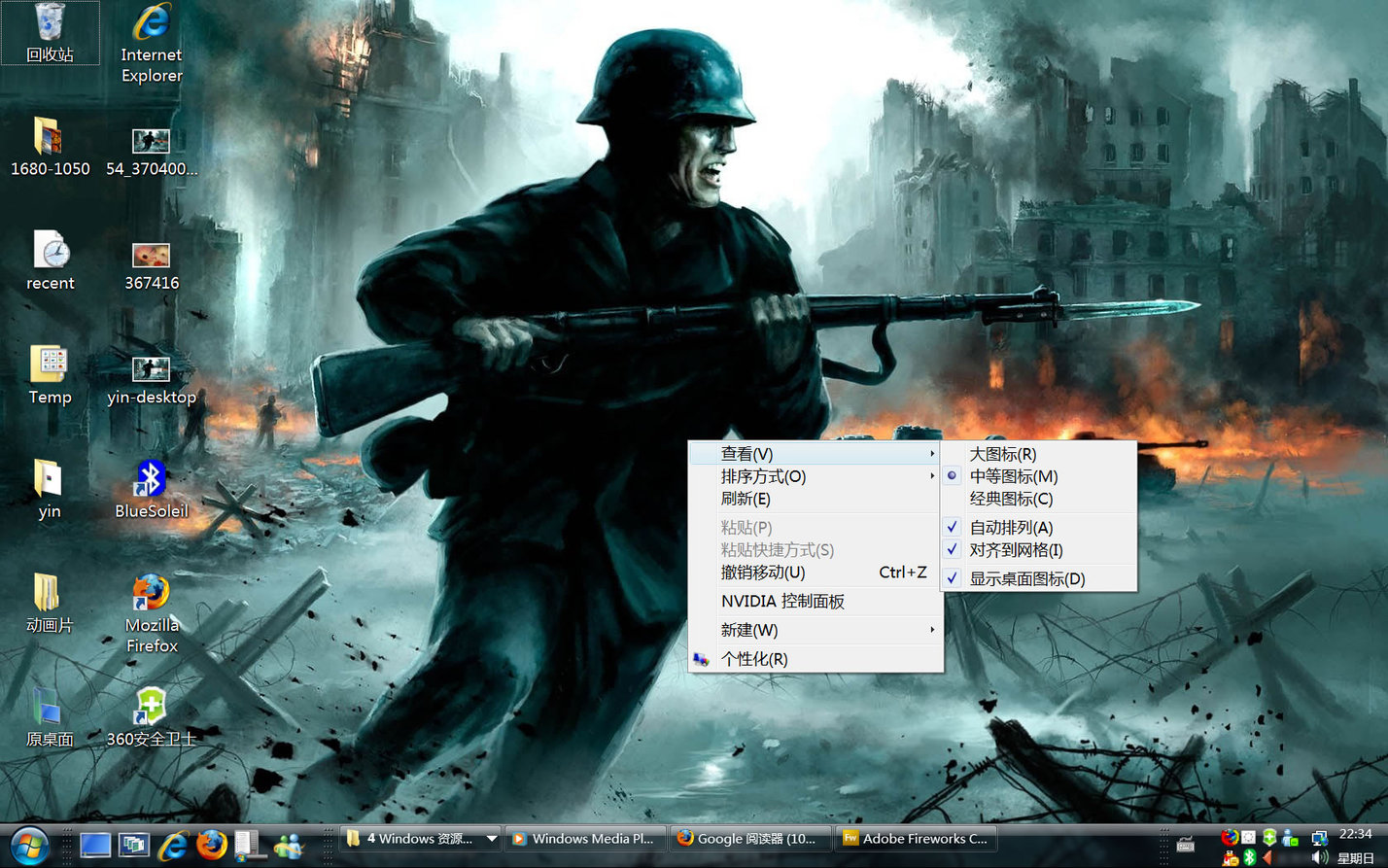The width and height of the screenshot is (1388, 868).
Task: Click Show Desktop in quick launch
Action: pos(95,845)
